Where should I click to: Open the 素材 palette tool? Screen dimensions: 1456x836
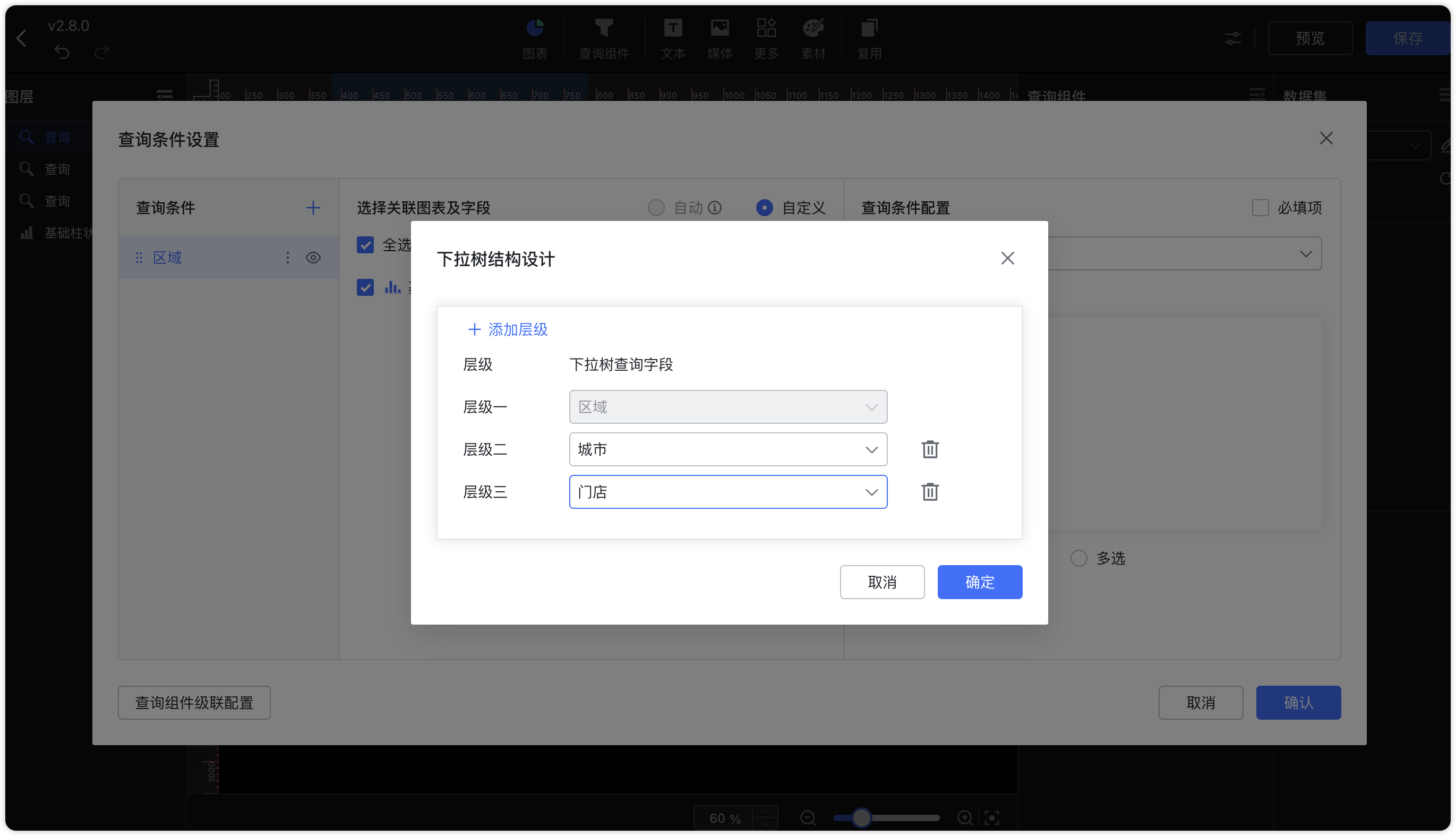tap(813, 38)
